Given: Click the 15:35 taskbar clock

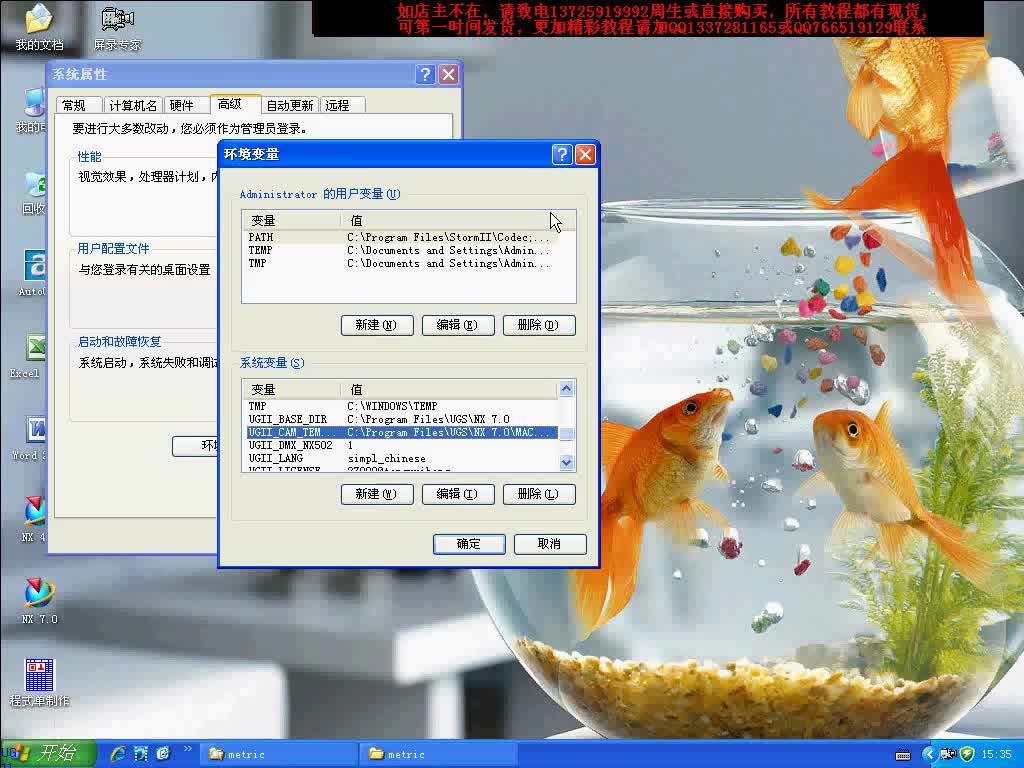Looking at the screenshot, I should click(997, 754).
